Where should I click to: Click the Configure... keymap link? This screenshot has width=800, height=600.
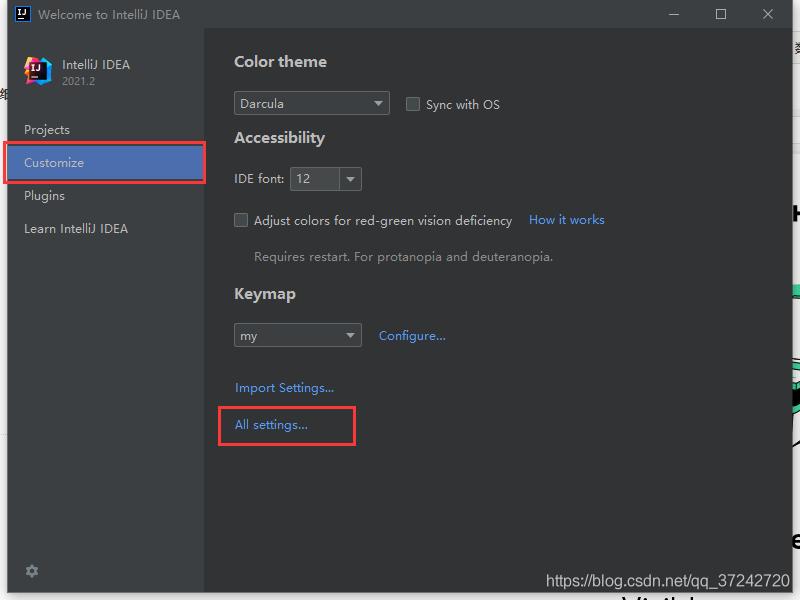coord(412,336)
